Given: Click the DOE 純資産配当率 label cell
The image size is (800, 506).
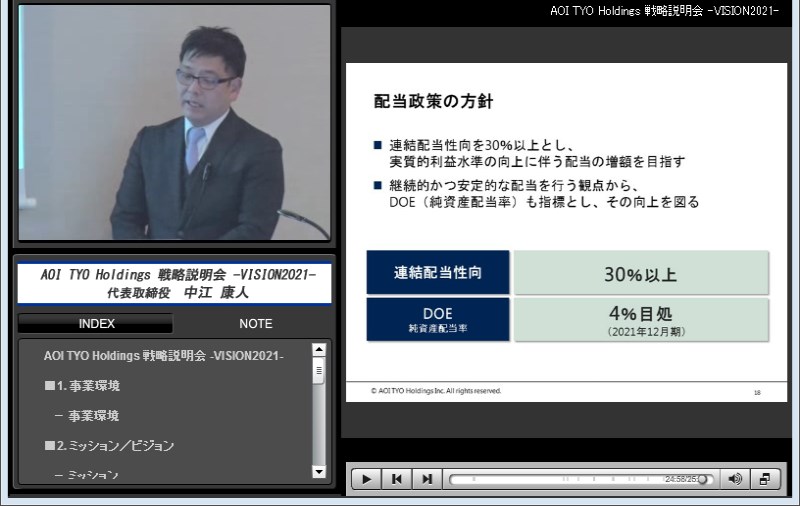Looking at the screenshot, I should click(438, 319).
